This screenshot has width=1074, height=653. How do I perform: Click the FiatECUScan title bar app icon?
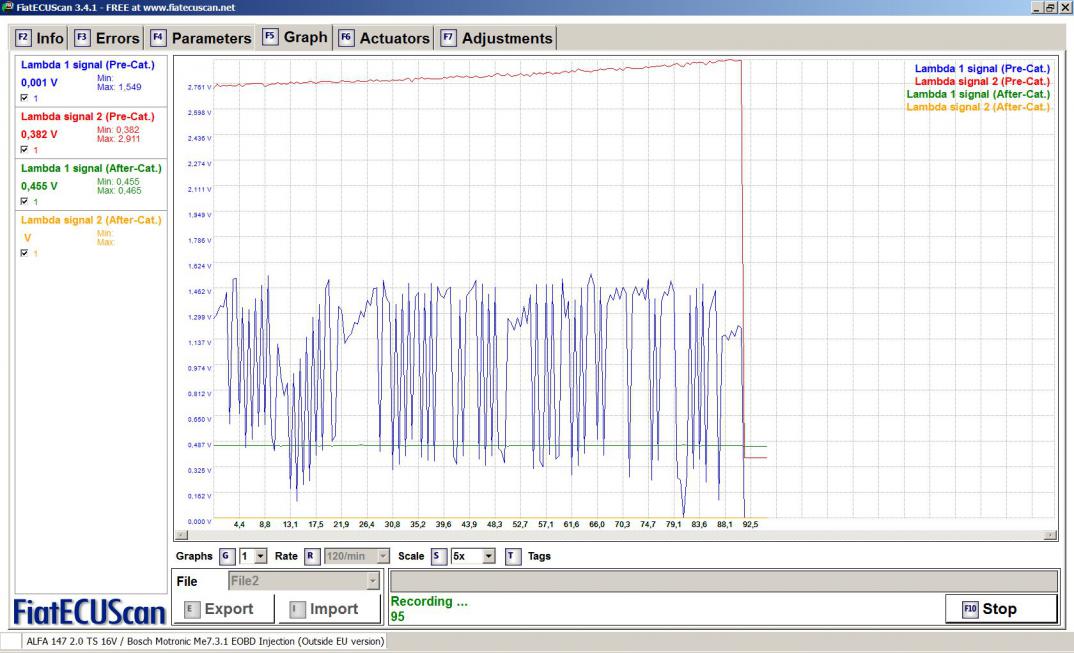click(x=7, y=7)
